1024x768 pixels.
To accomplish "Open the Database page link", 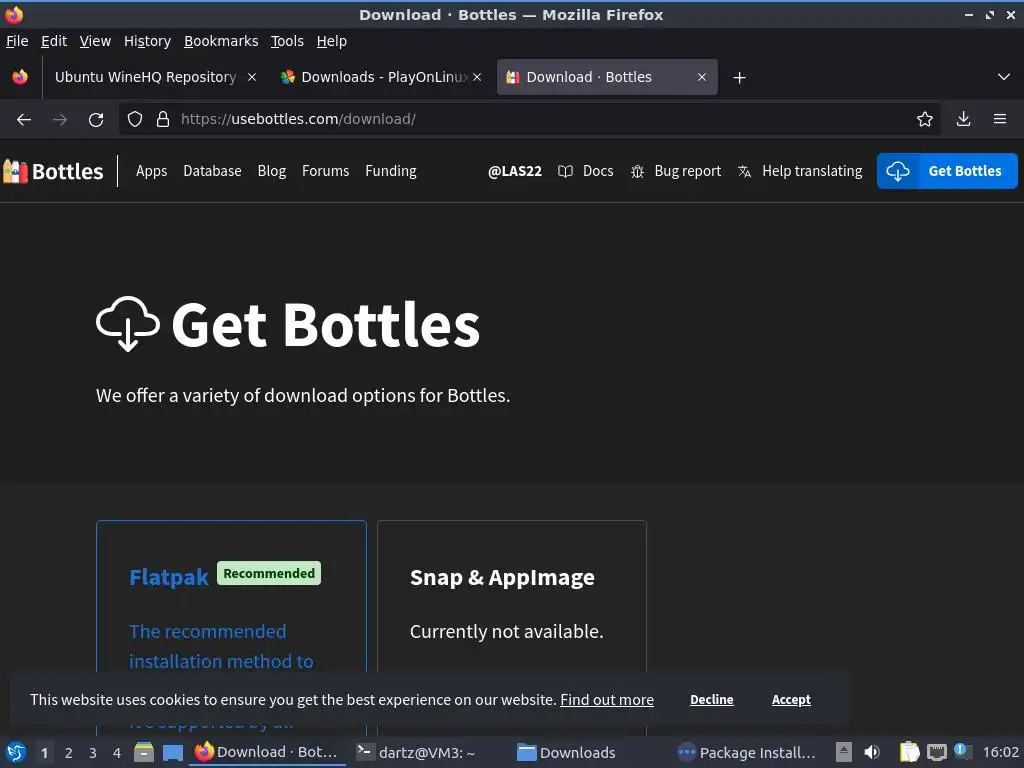I will click(212, 171).
